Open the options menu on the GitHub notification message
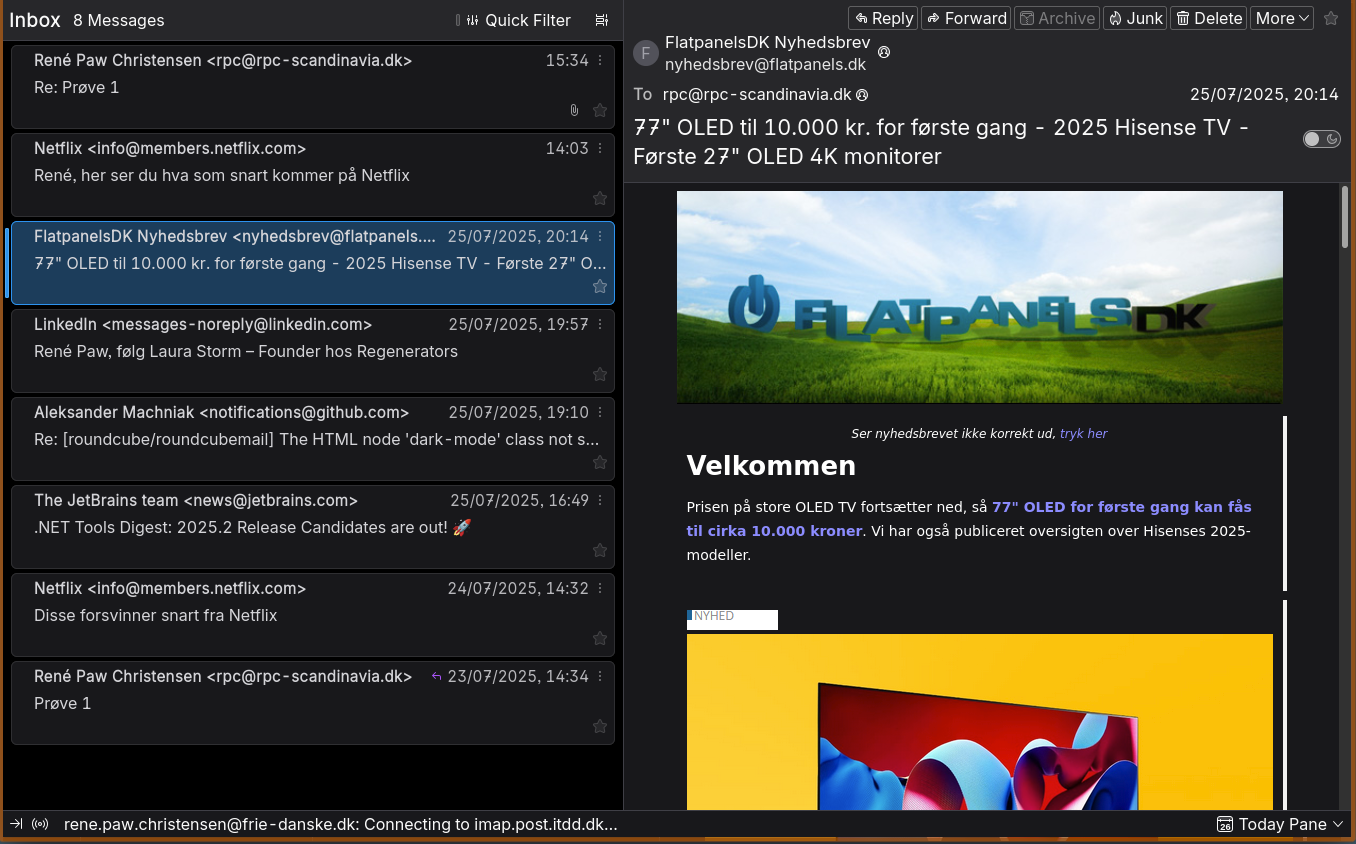Viewport: 1356px width, 844px height. tap(600, 412)
